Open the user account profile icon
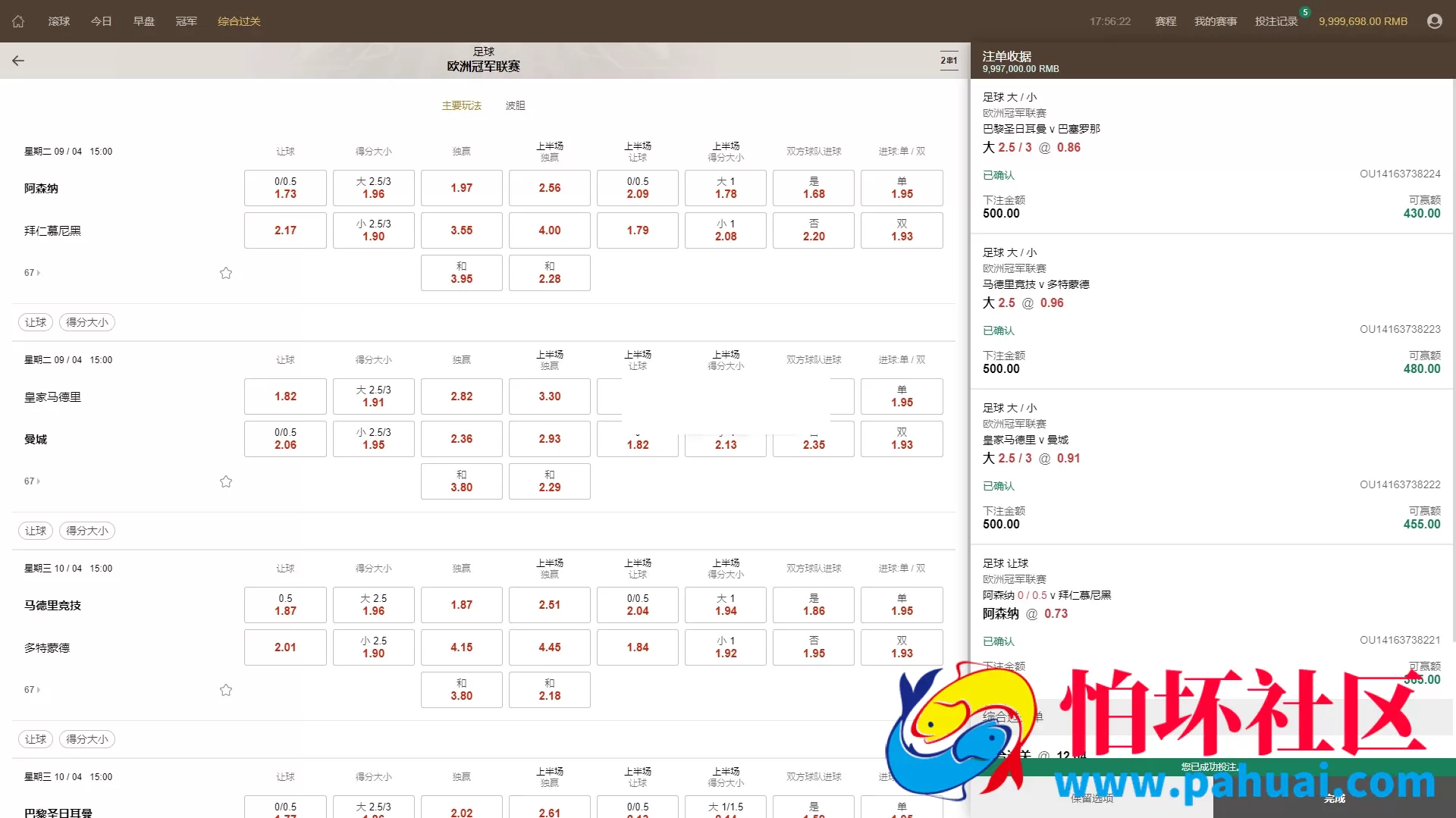This screenshot has height=818, width=1456. click(x=1434, y=21)
